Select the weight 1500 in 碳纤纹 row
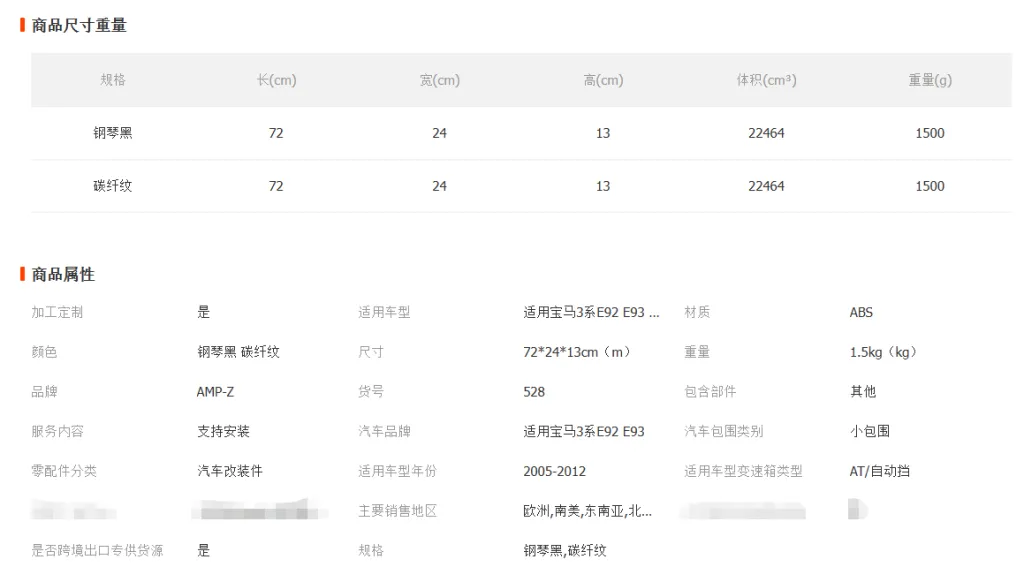1024x582 pixels. [x=929, y=186]
